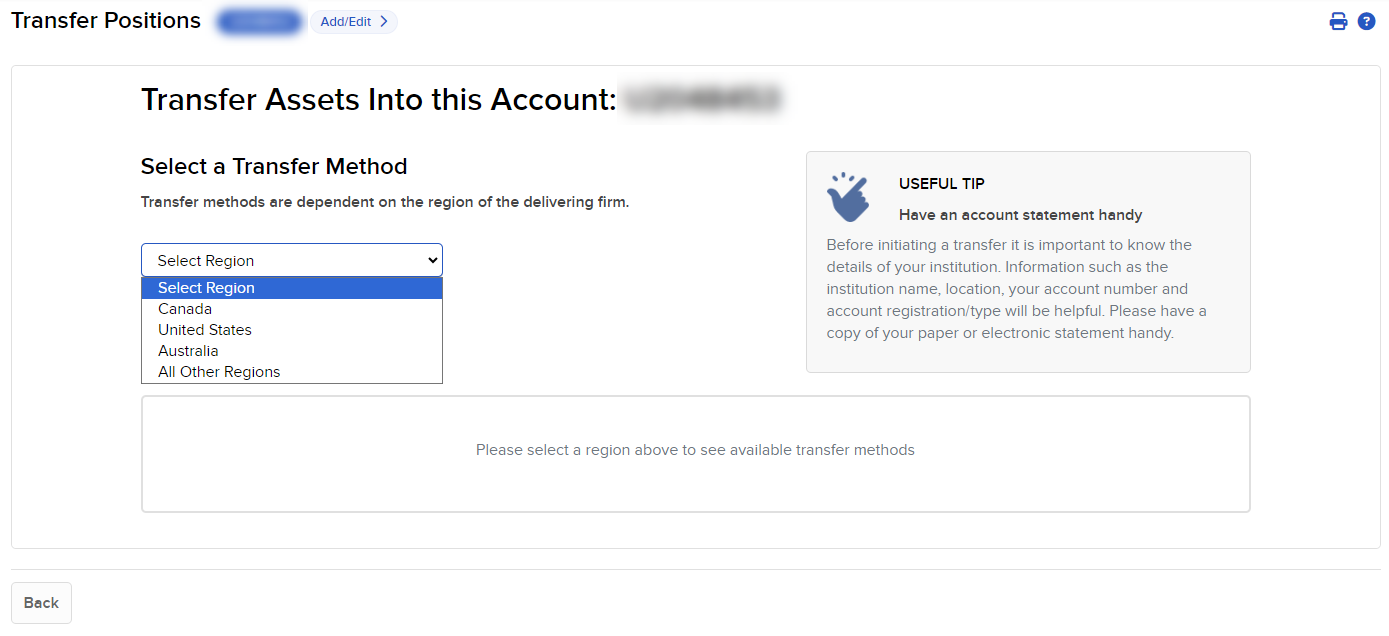Screen dimensions: 1389x636
Task: Click the Select a Transfer Method heading
Action: pos(274,166)
